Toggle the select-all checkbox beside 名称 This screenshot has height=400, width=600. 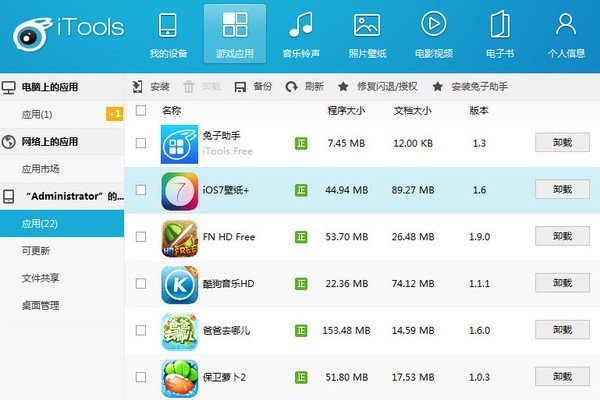[x=141, y=110]
